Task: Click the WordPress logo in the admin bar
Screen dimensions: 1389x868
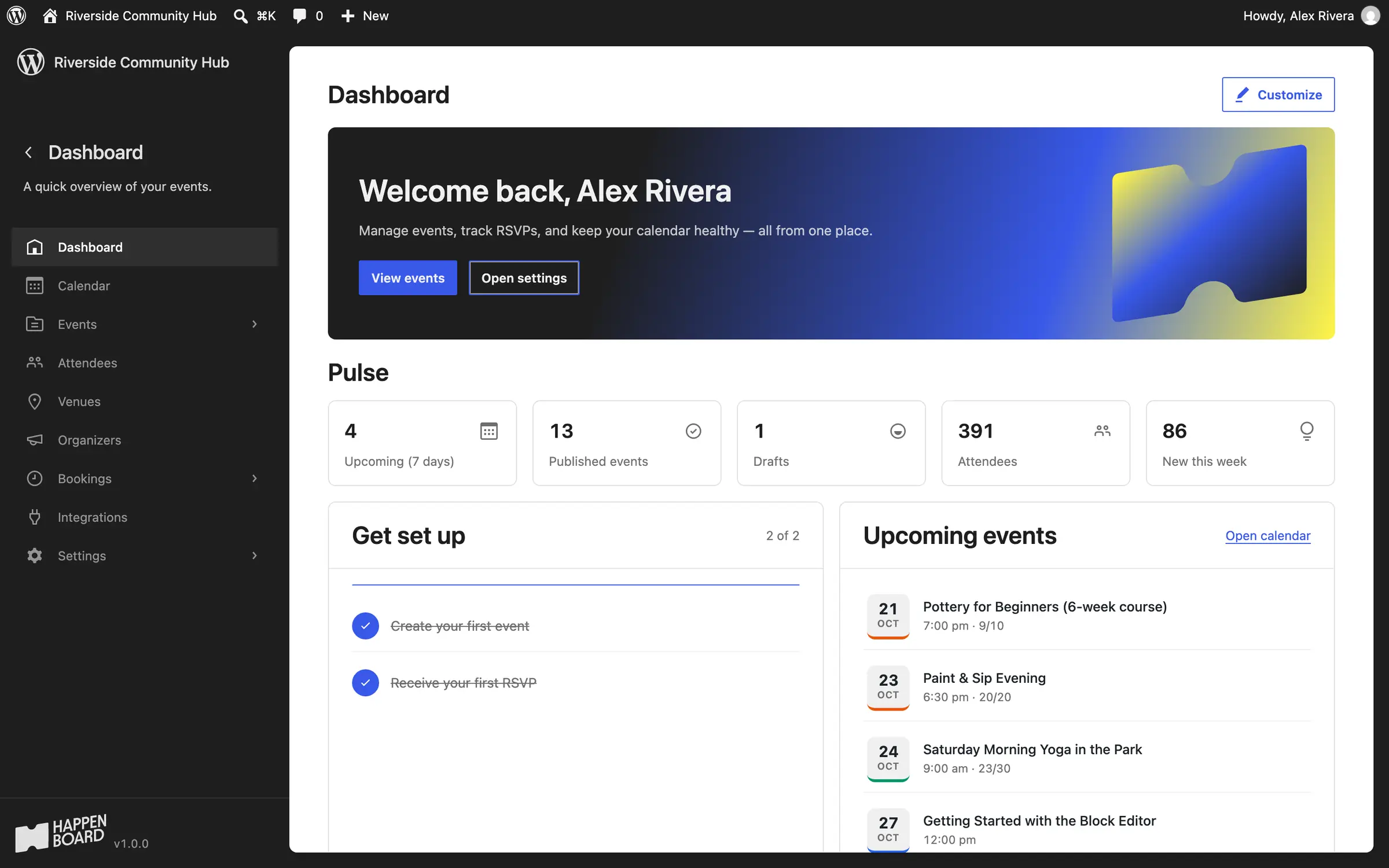Action: (x=17, y=16)
